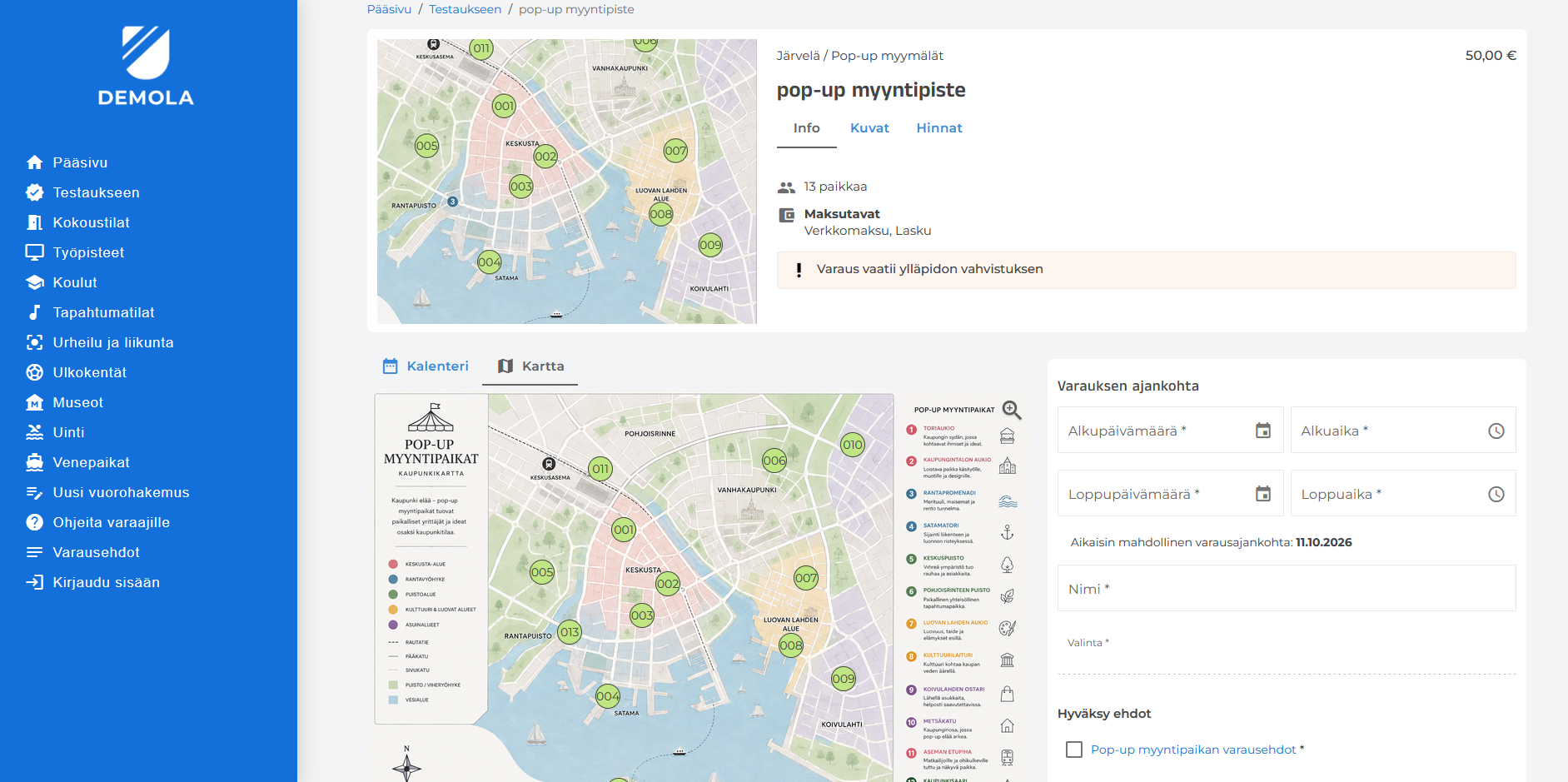Click the Demola logo

point(146,66)
